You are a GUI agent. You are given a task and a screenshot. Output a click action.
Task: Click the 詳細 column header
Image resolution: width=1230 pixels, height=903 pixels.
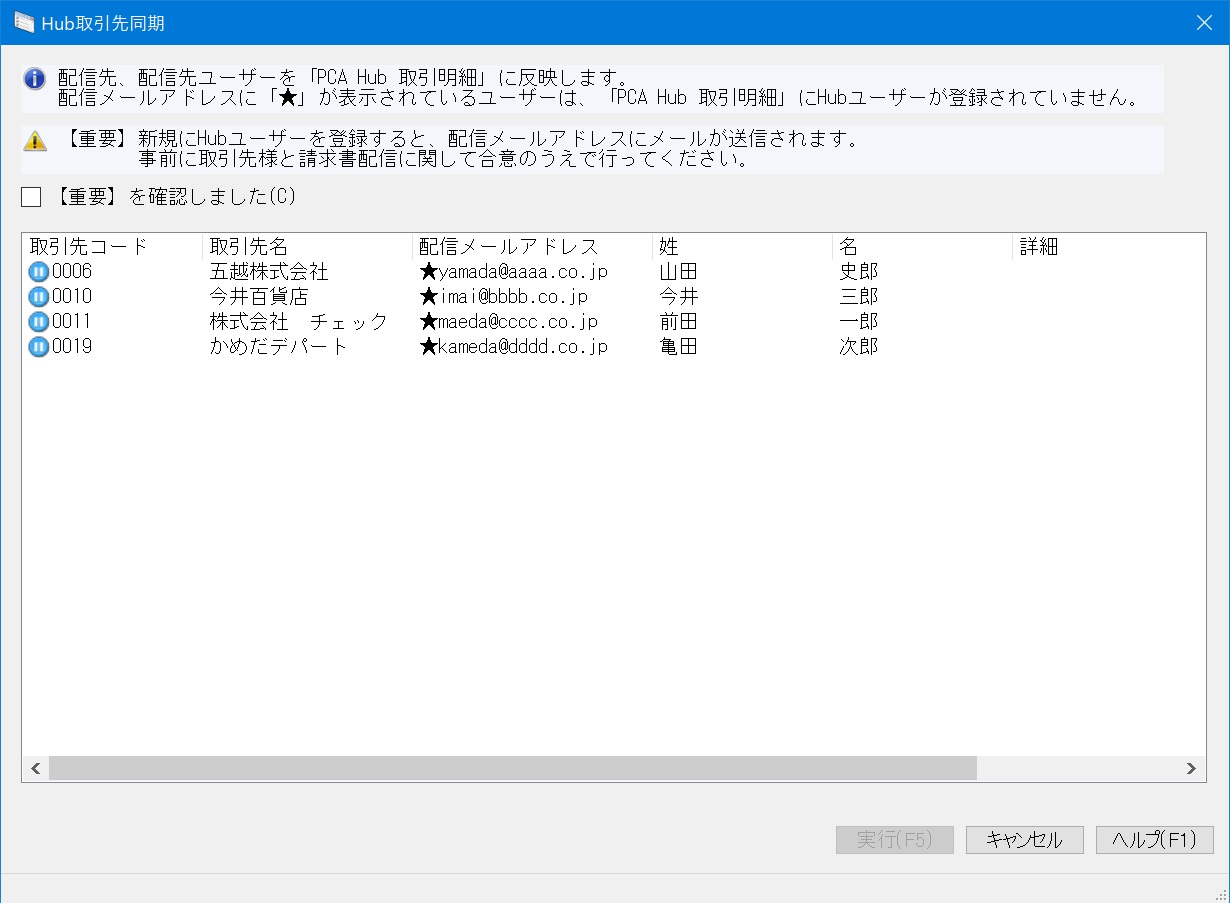1108,247
